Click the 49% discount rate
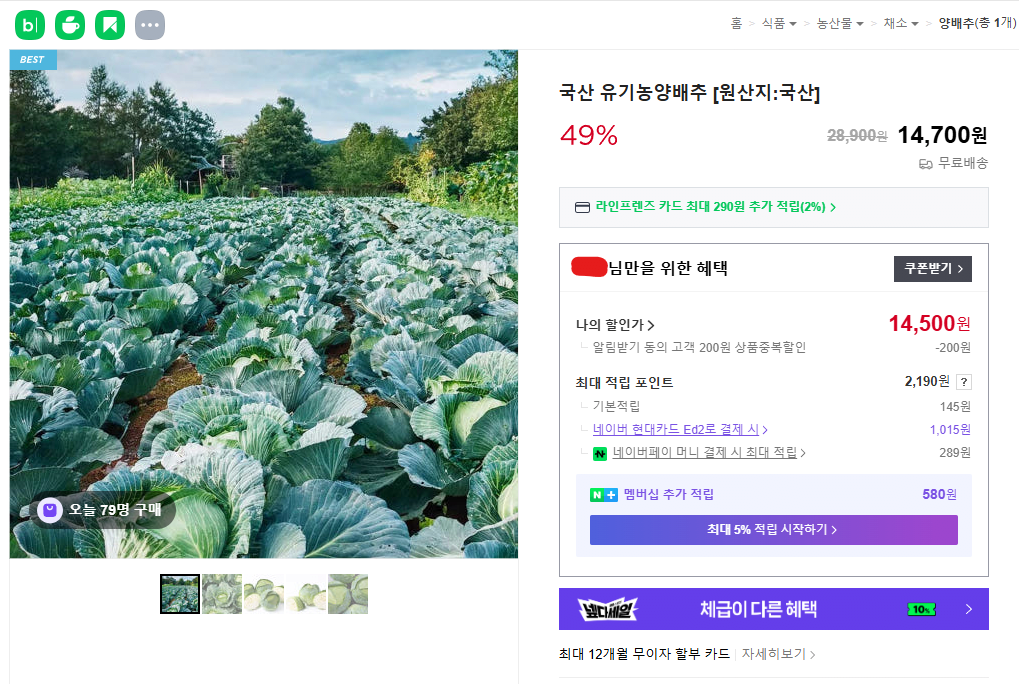The width and height of the screenshot is (1019, 684). tap(589, 136)
